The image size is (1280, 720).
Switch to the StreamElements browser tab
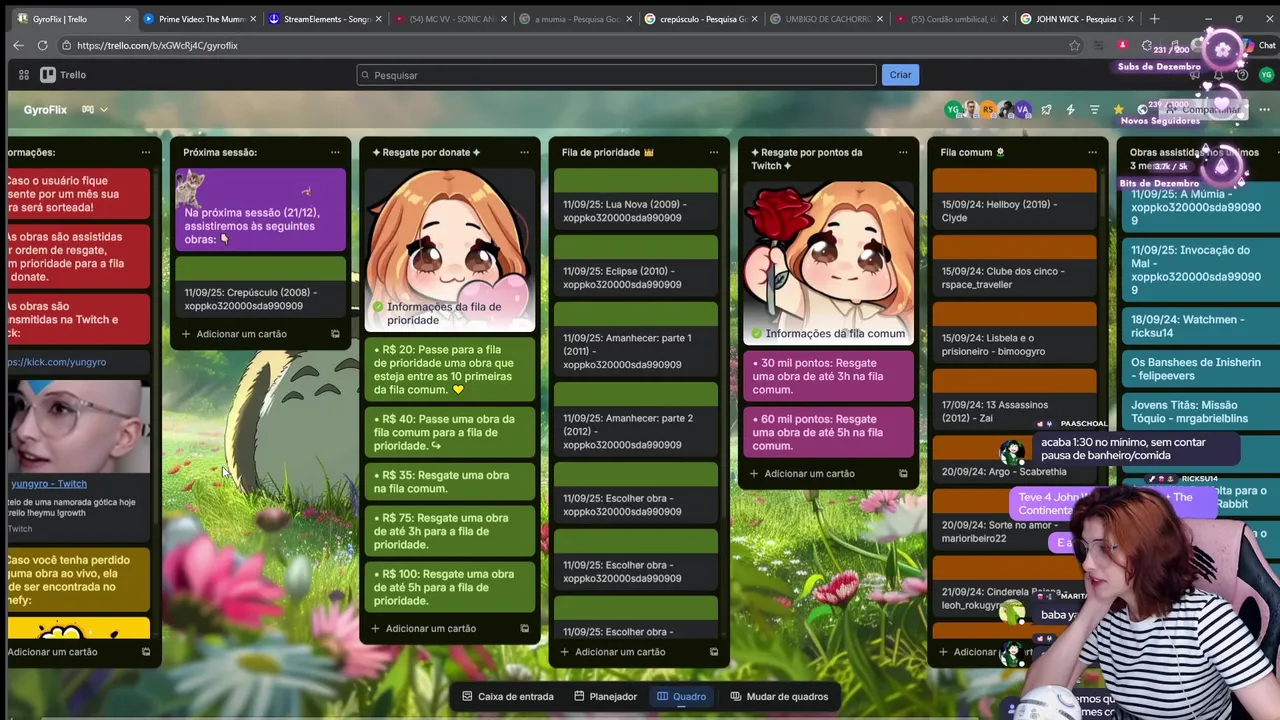click(325, 19)
